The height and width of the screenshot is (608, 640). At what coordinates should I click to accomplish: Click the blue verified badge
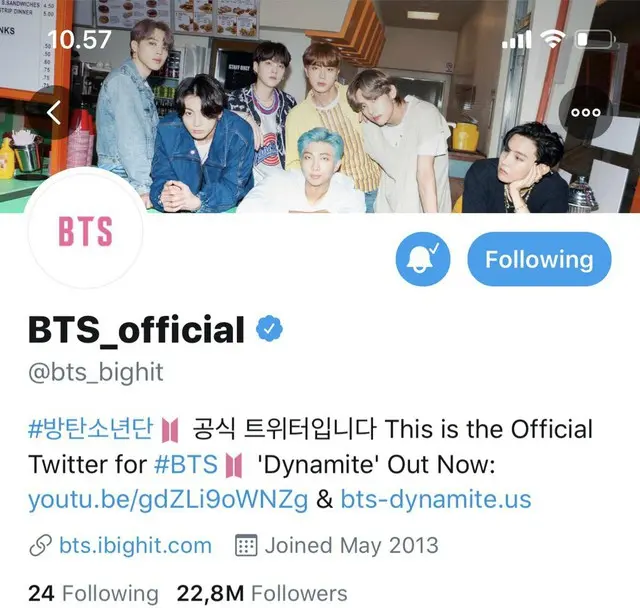pyautogui.click(x=269, y=329)
